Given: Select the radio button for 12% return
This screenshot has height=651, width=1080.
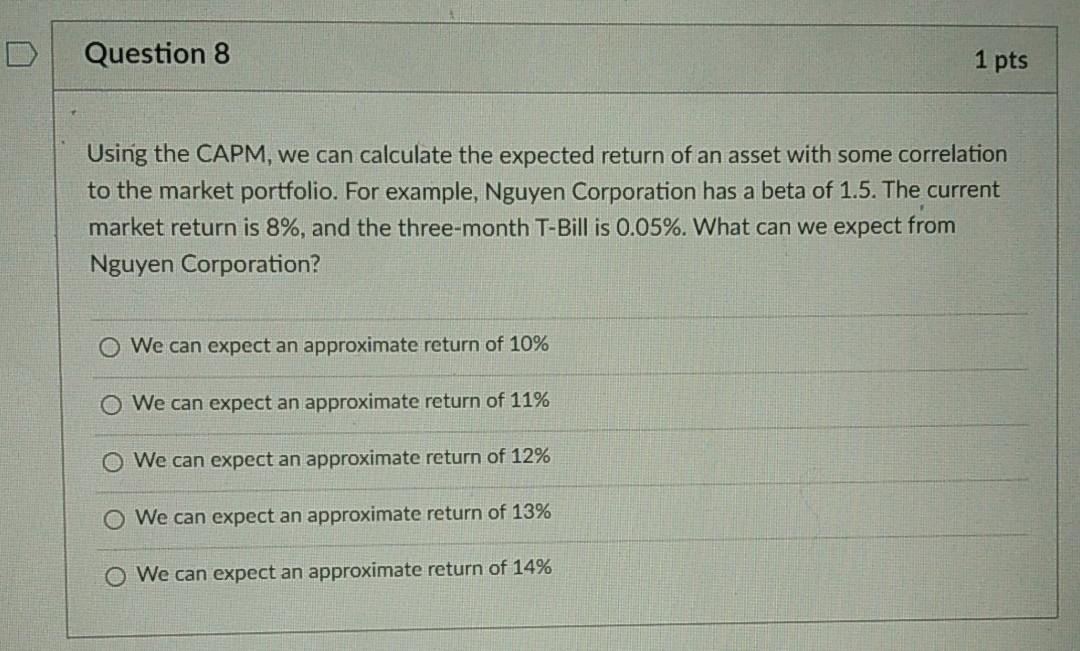Looking at the screenshot, I should coord(112,461).
